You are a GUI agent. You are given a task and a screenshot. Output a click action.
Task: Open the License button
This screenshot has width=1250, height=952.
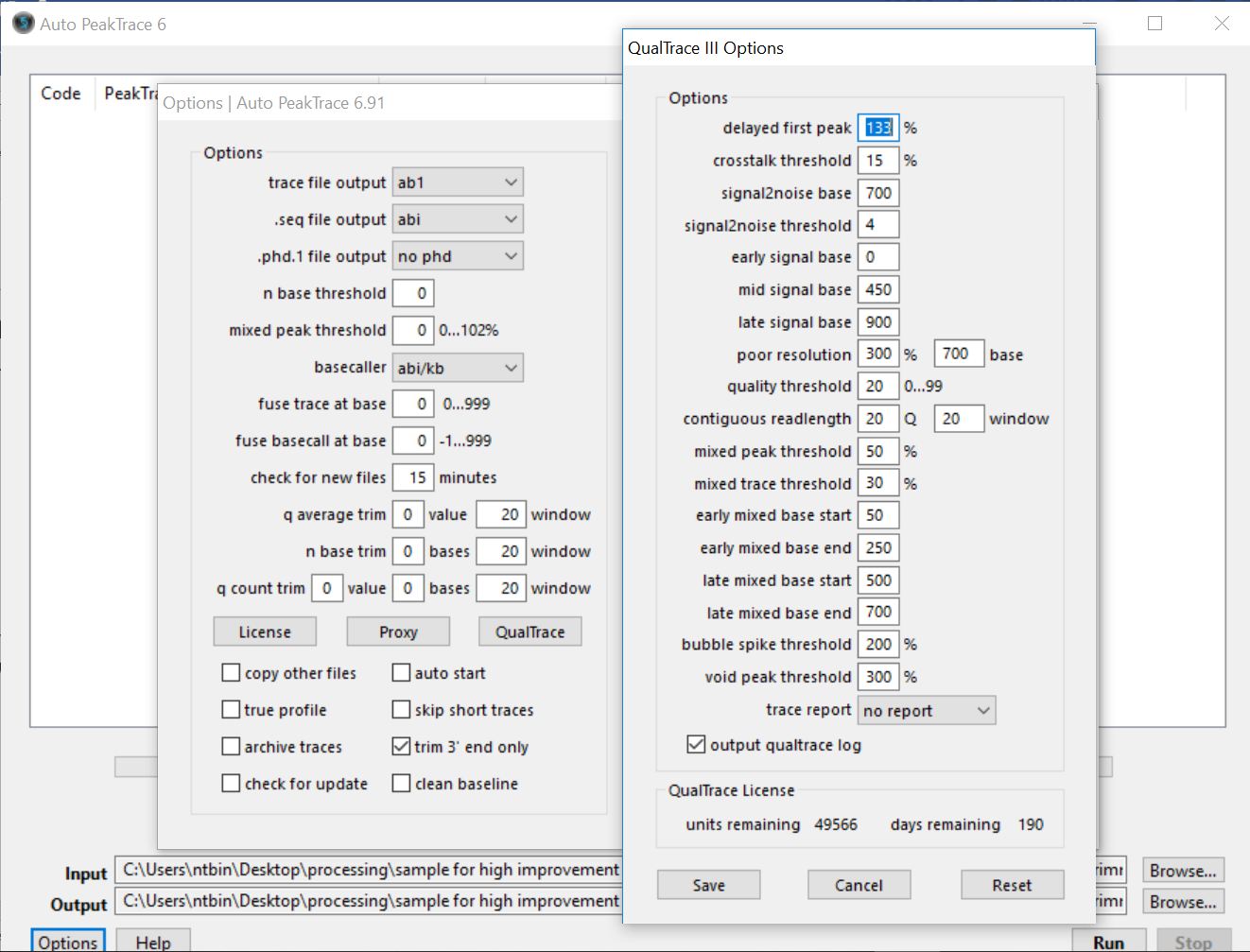(265, 632)
